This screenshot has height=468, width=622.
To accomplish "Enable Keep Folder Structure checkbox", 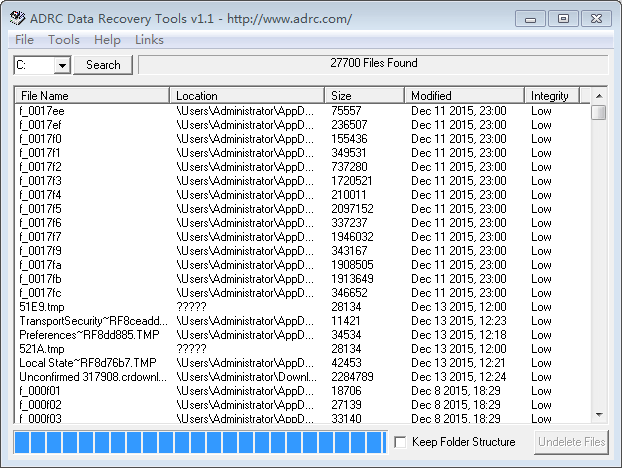I will coord(400,442).
